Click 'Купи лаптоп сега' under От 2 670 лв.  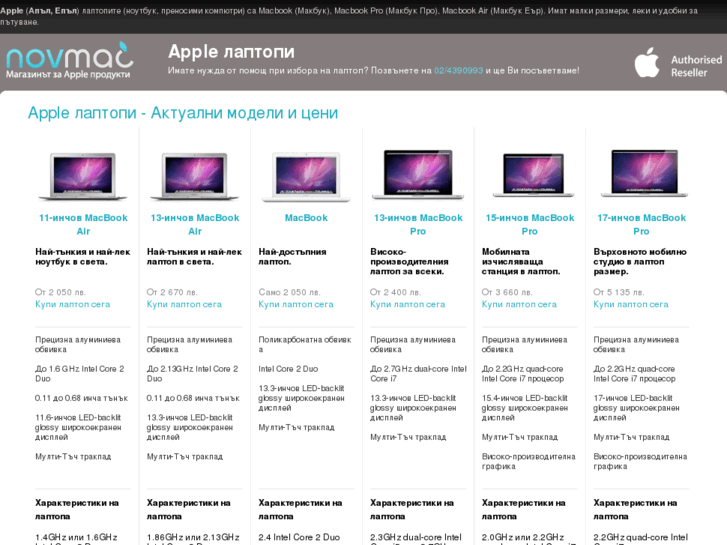coord(184,304)
